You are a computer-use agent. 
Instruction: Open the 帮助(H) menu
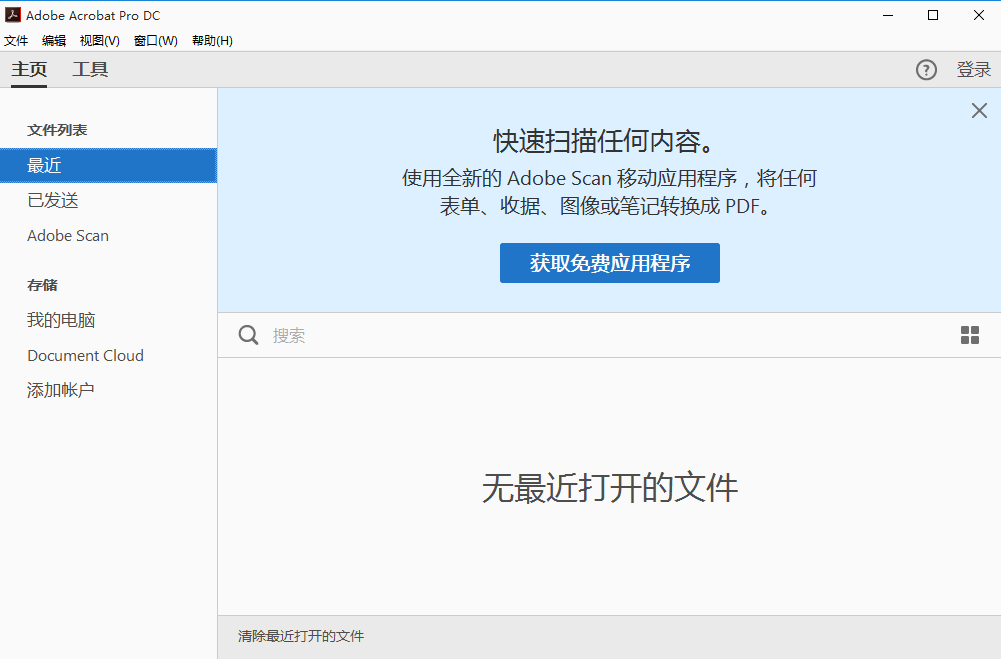pyautogui.click(x=212, y=41)
